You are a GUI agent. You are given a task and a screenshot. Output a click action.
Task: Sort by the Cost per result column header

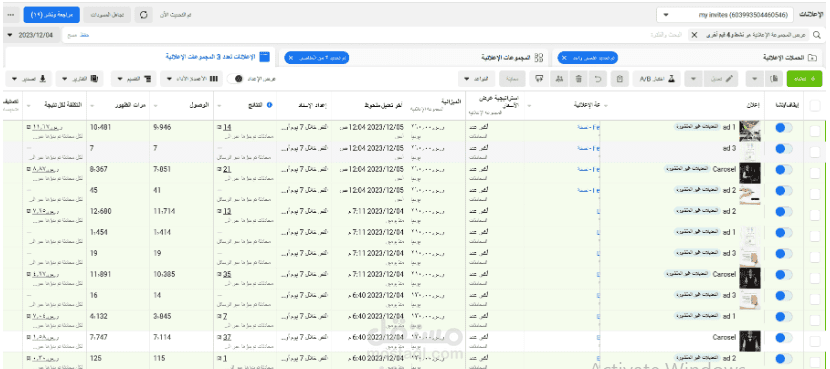click(64, 105)
